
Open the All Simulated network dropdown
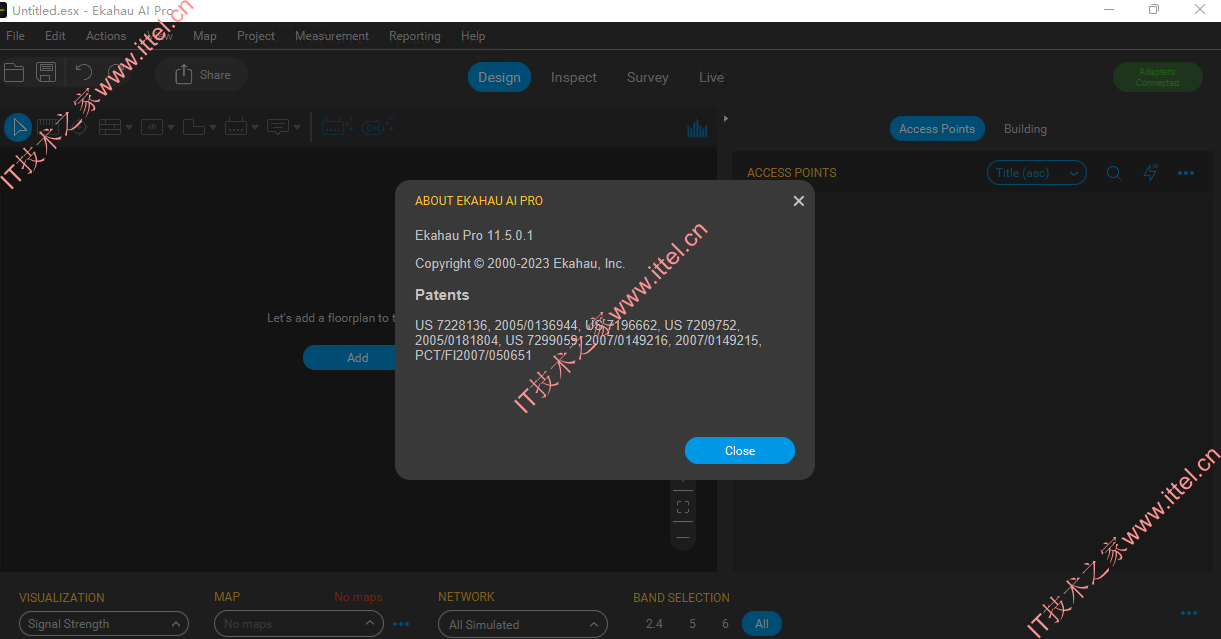pos(522,624)
